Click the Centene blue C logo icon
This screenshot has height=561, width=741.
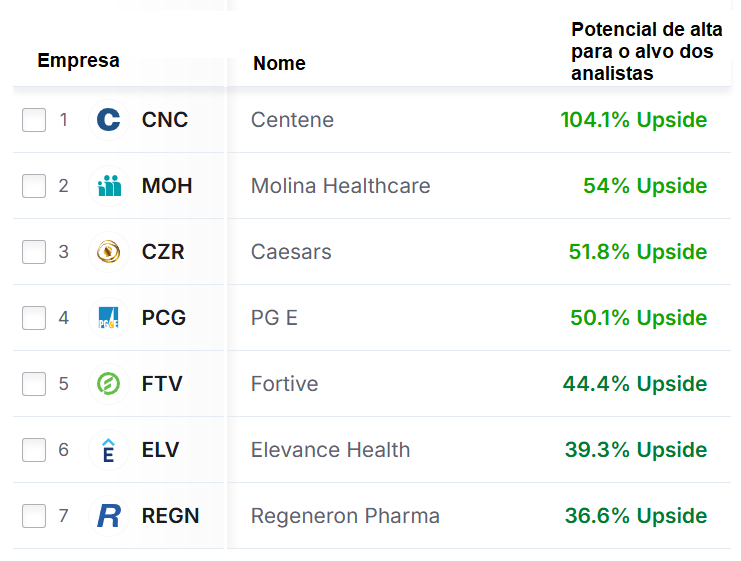pyautogui.click(x=109, y=120)
